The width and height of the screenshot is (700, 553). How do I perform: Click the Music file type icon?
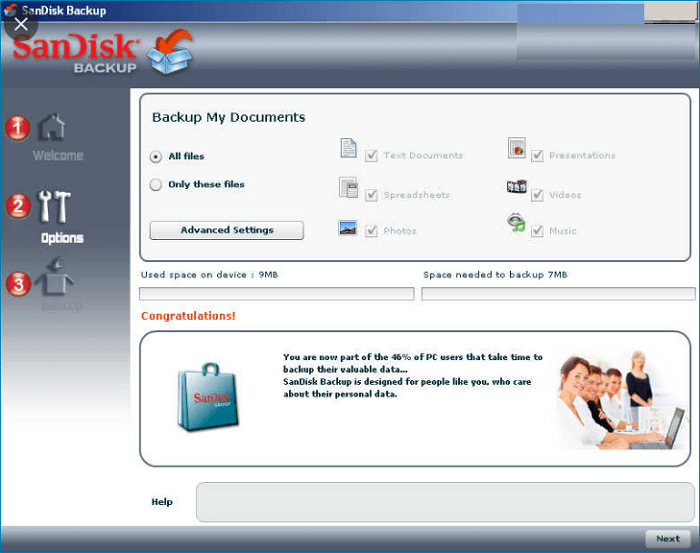516,224
